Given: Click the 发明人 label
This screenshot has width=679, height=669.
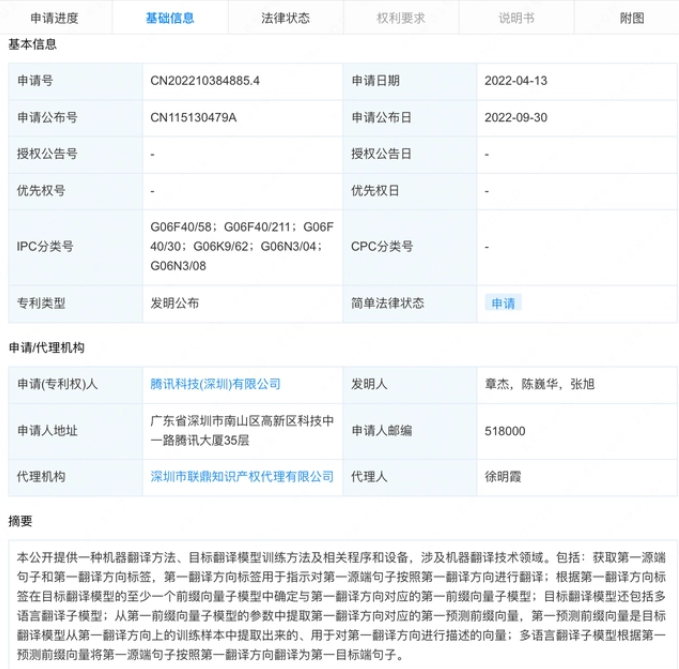Looking at the screenshot, I should coord(369,384).
